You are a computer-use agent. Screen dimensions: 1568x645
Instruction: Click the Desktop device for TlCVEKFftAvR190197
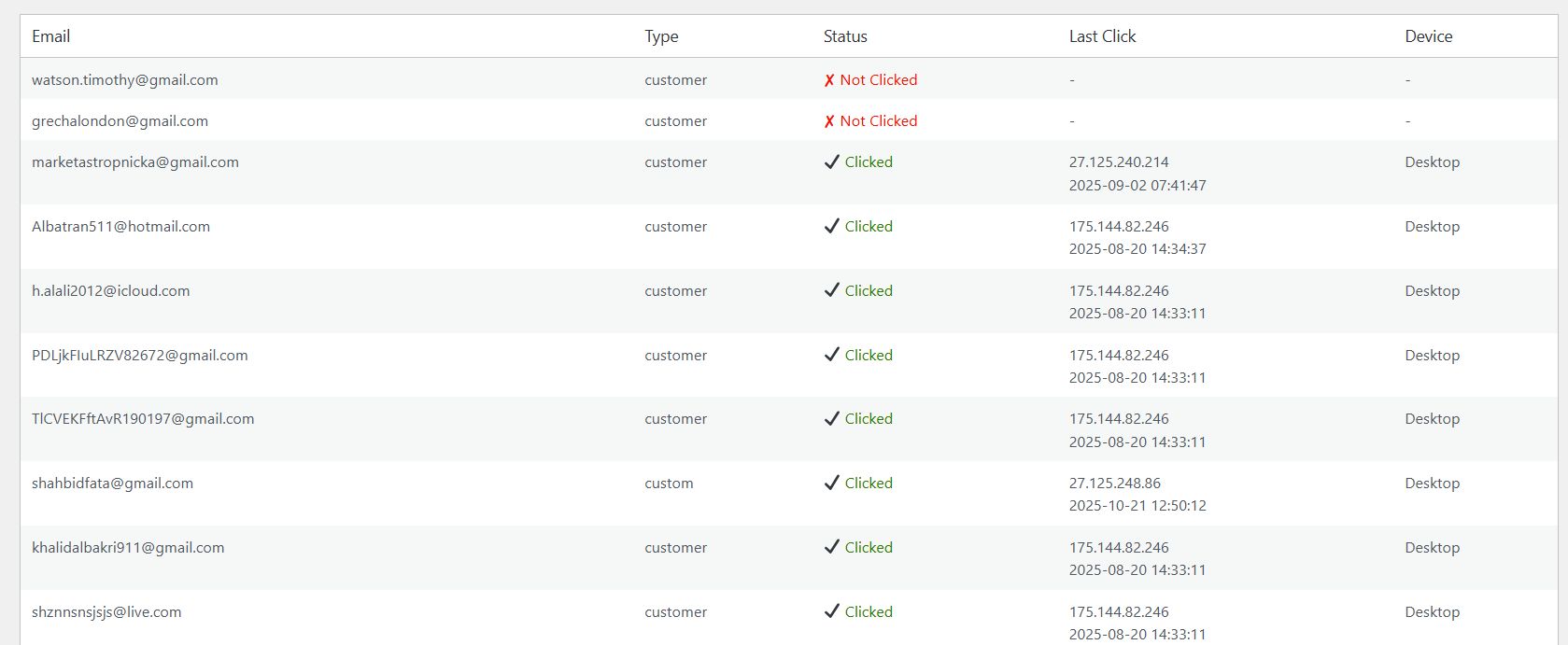click(x=1432, y=419)
